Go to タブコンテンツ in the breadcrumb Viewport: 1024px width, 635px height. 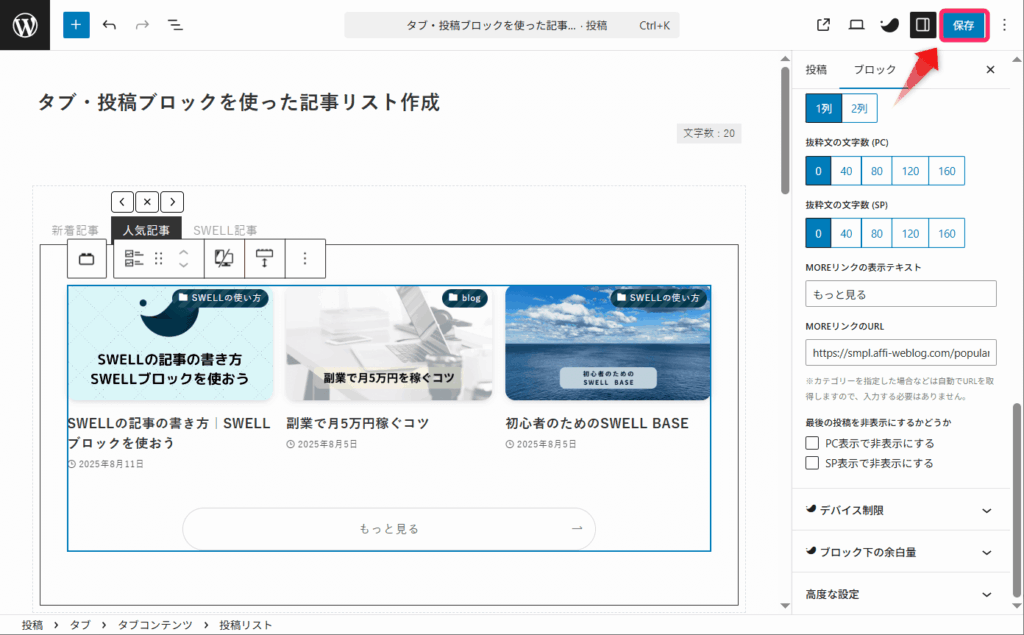click(155, 625)
